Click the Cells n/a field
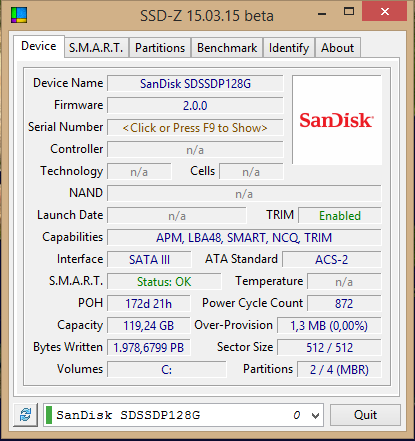The width and height of the screenshot is (415, 441). (251, 172)
